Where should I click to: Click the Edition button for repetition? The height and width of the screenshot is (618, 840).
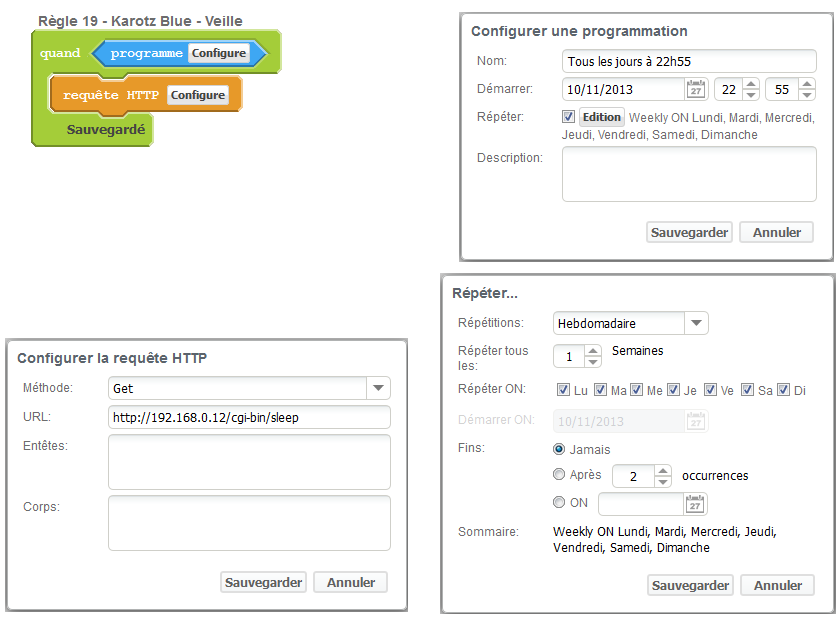(602, 117)
